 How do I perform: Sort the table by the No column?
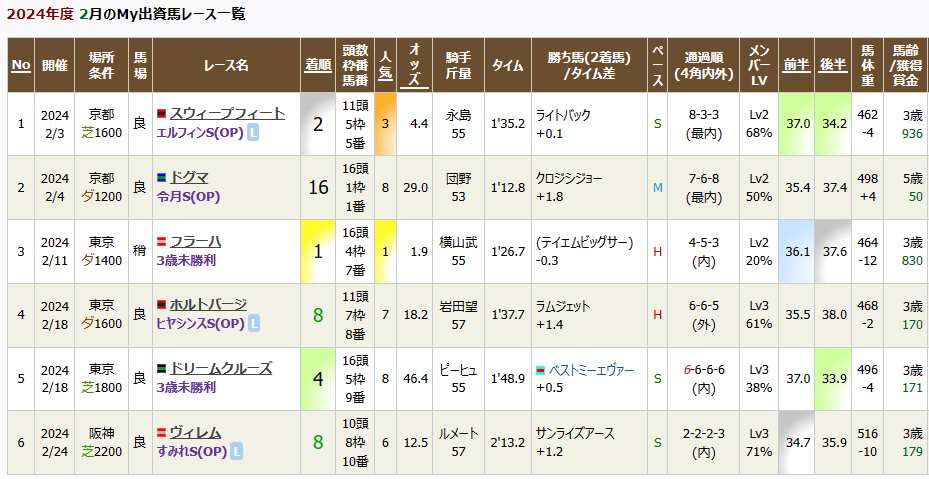[x=21, y=65]
